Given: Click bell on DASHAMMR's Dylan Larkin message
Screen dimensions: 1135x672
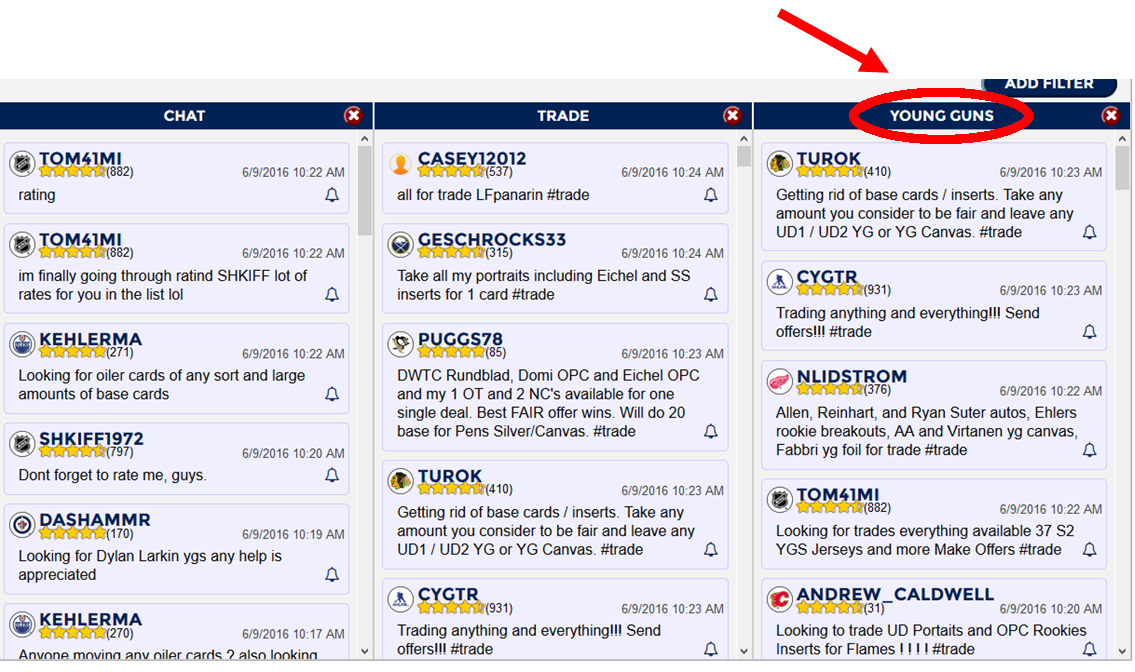Looking at the screenshot, I should tap(332, 575).
